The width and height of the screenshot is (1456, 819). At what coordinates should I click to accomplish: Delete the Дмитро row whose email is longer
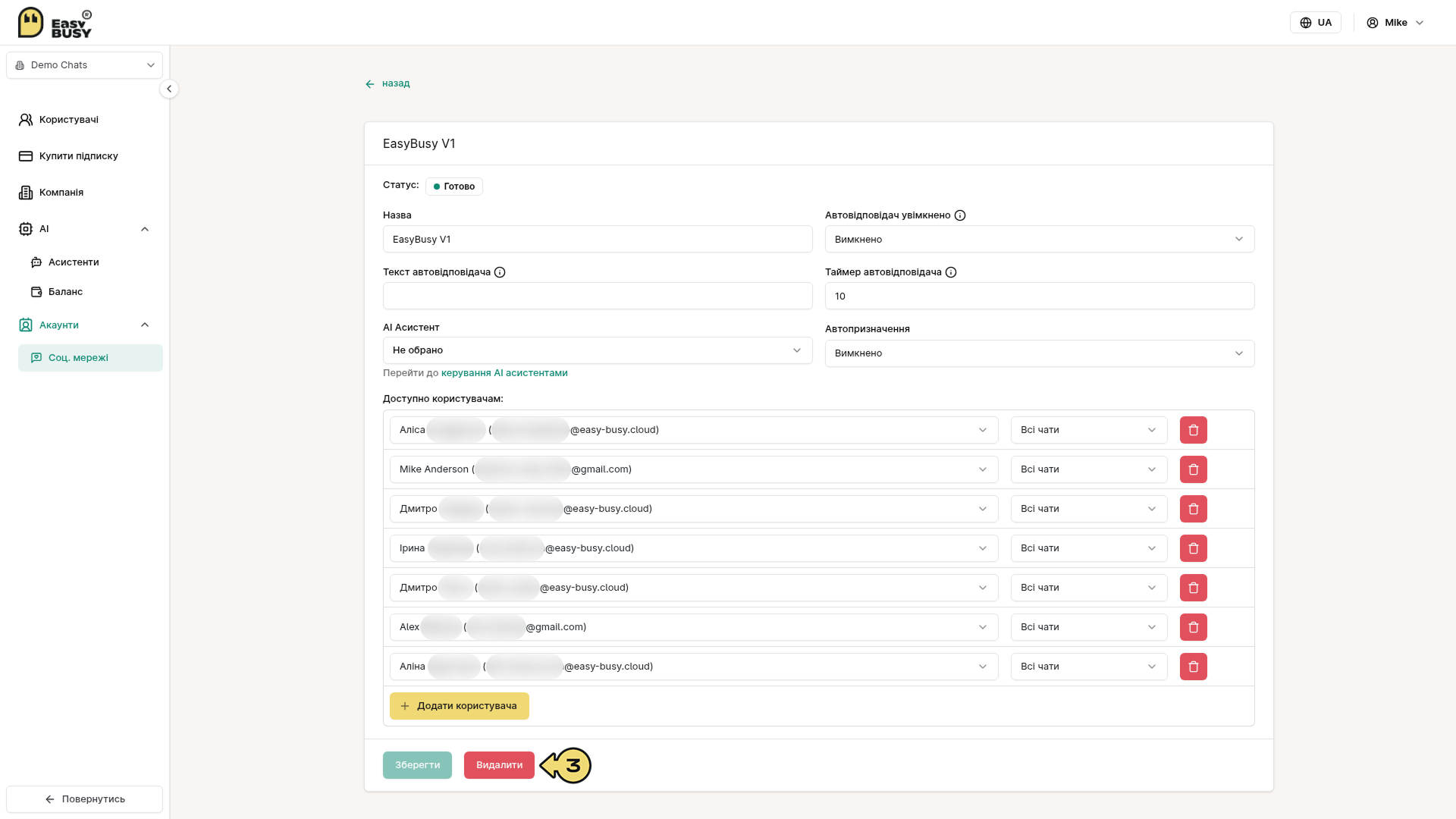(1193, 509)
